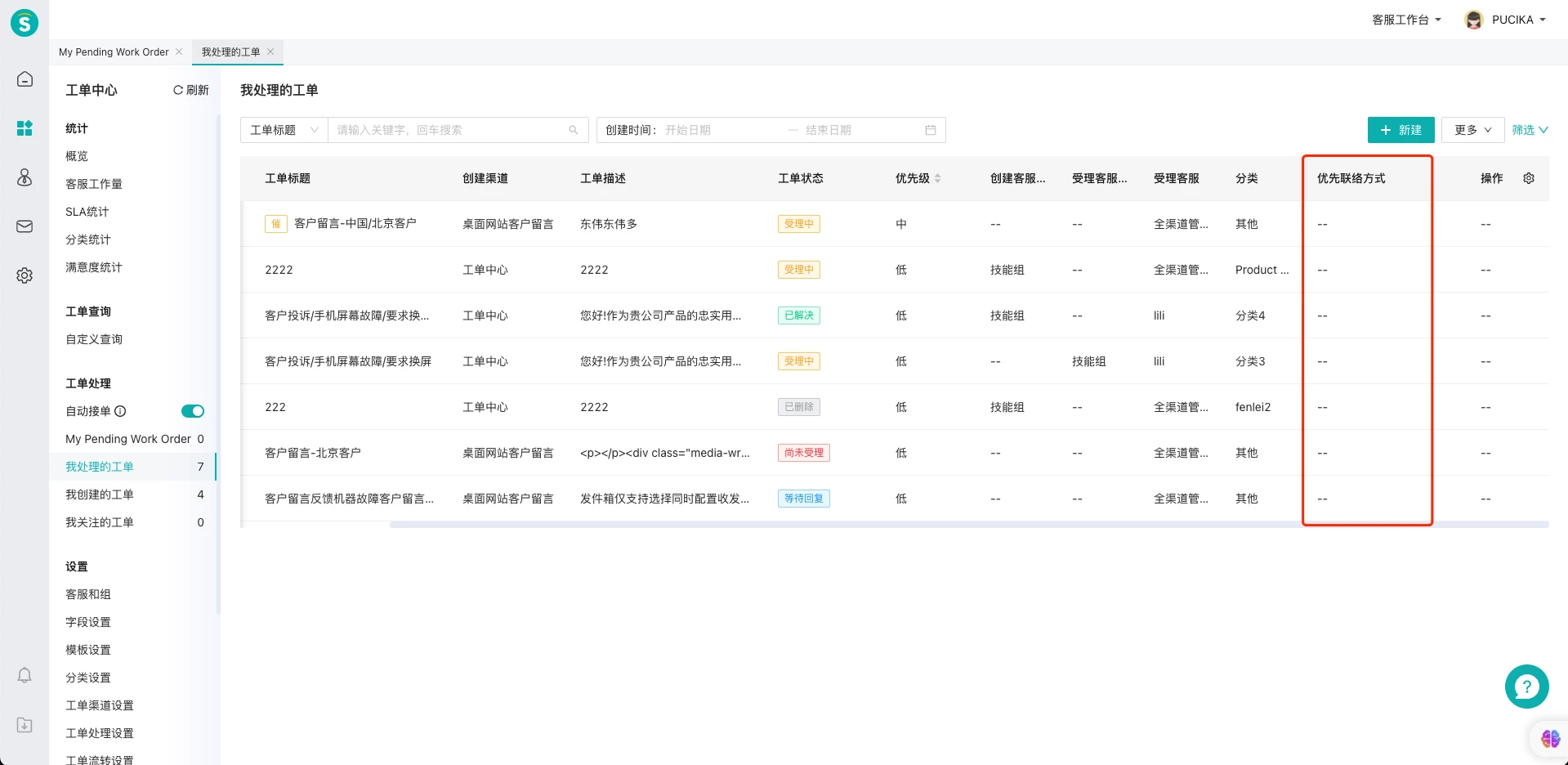This screenshot has width=1568, height=765.
Task: Open 分类统计 menu item
Action: [x=88, y=239]
